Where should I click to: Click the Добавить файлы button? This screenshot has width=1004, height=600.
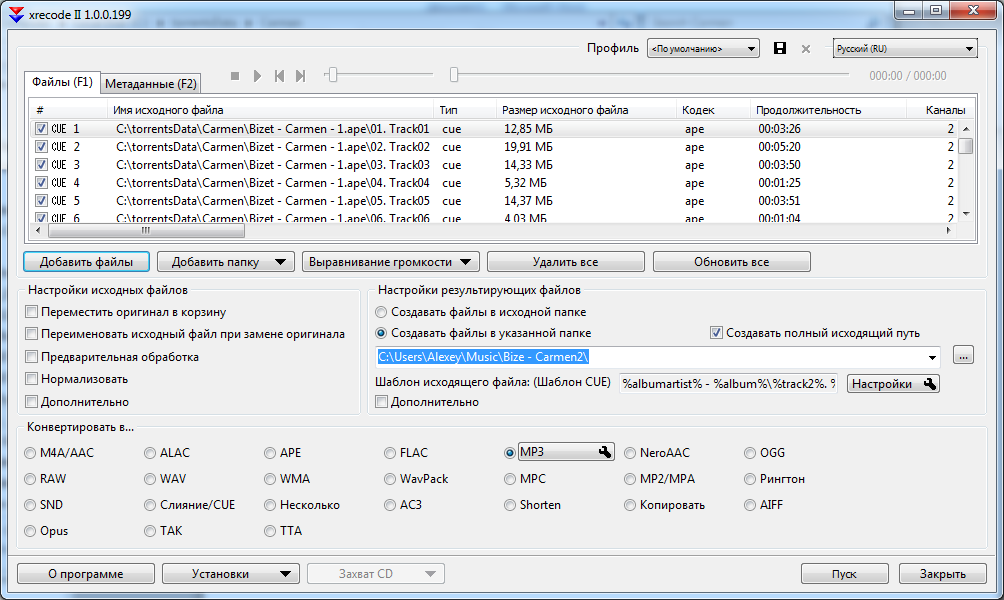point(86,262)
